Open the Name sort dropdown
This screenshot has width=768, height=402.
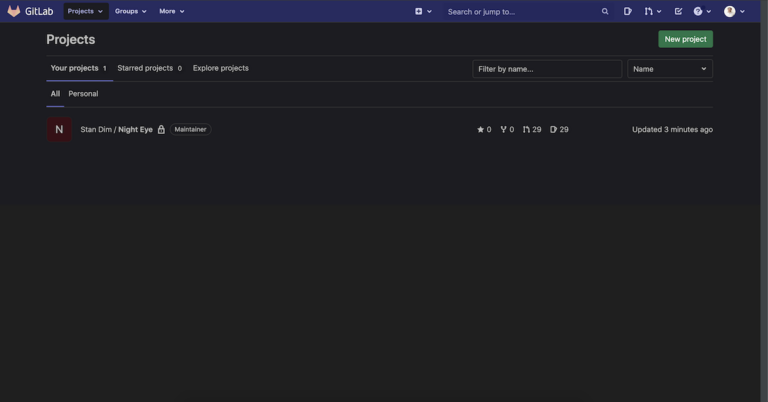tap(670, 69)
